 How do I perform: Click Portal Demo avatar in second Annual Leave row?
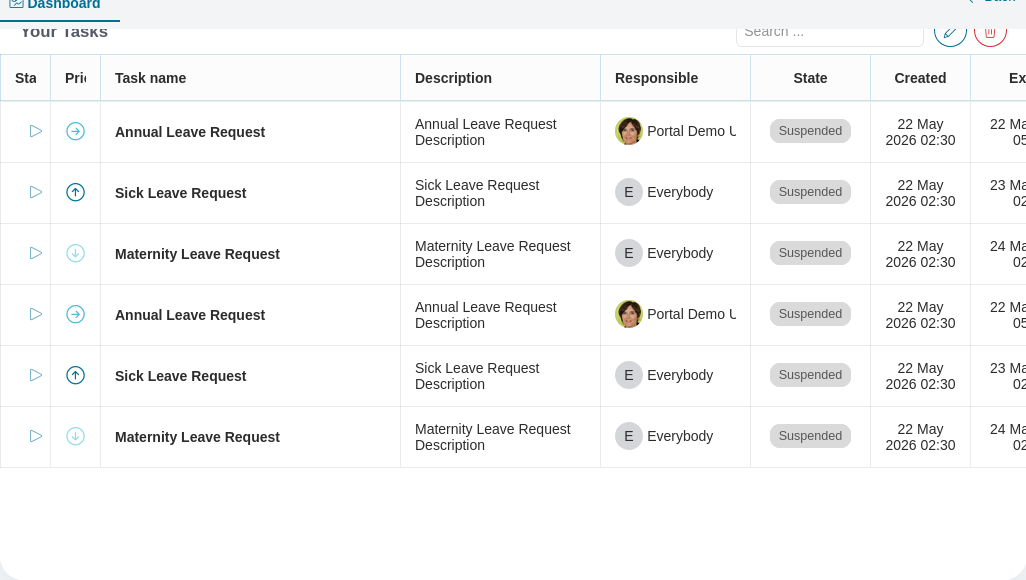(628, 314)
